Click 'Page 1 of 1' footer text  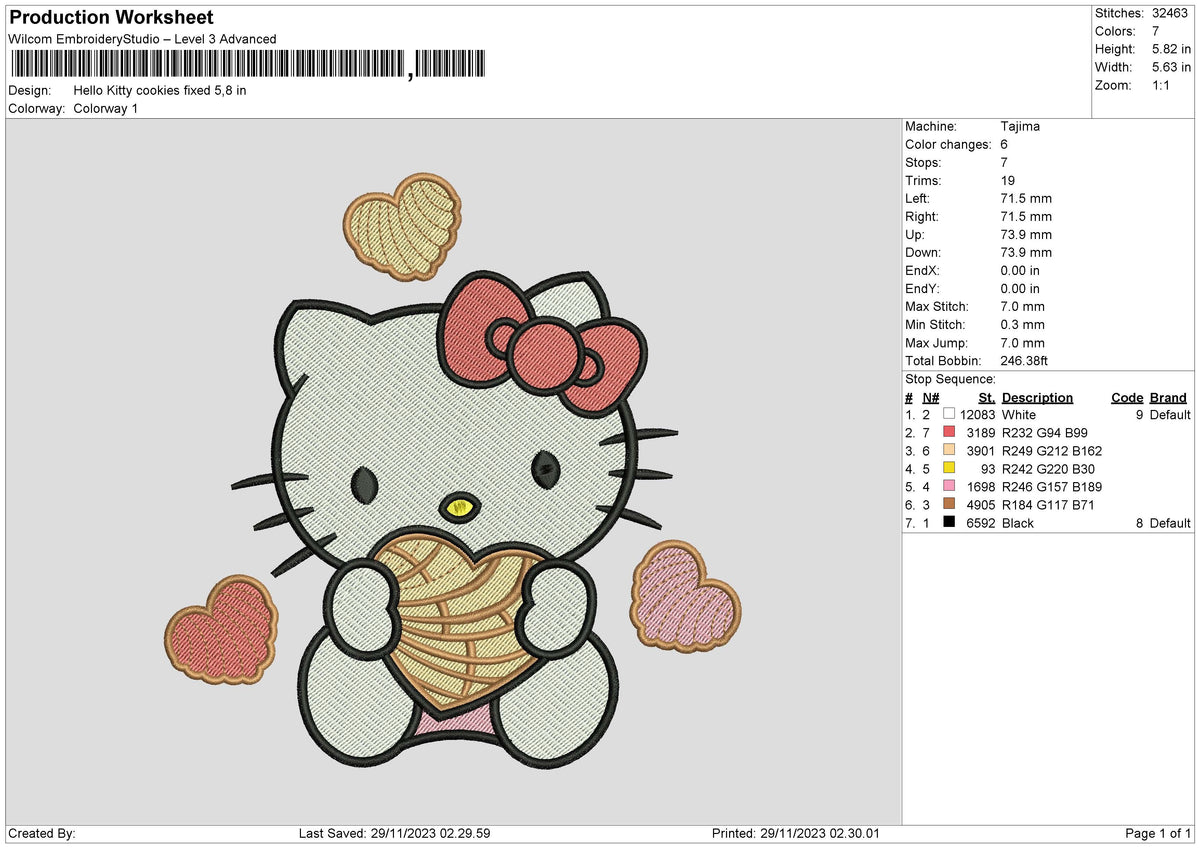click(x=1158, y=833)
